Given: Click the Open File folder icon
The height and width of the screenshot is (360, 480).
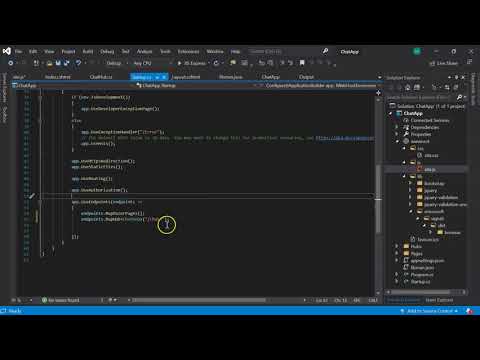Looking at the screenshot, I should pos(50,63).
